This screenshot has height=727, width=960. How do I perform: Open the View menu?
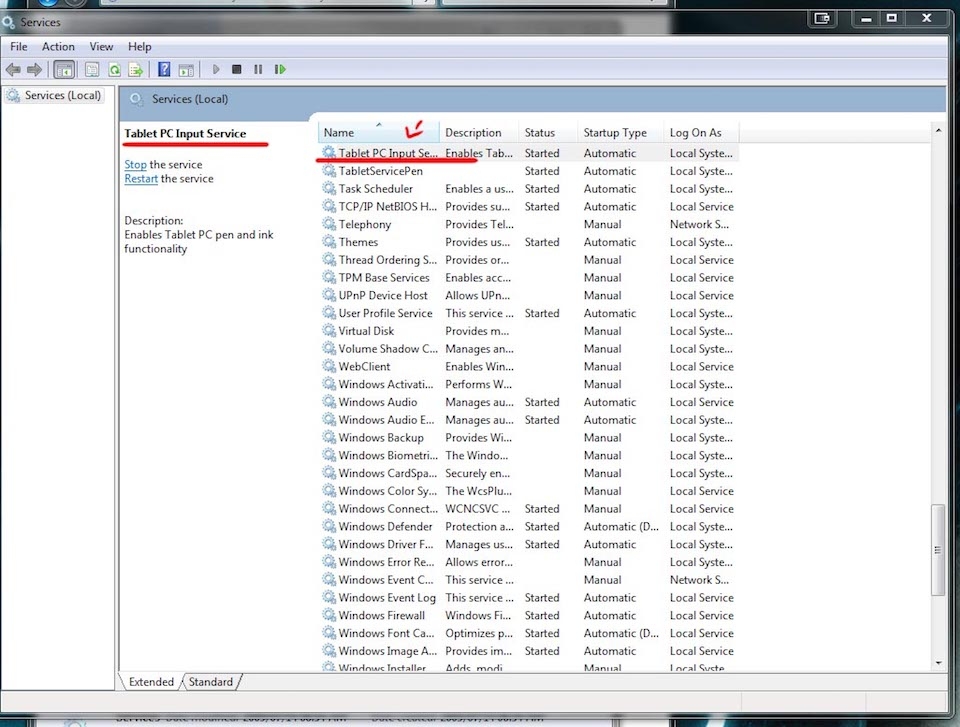[101, 46]
